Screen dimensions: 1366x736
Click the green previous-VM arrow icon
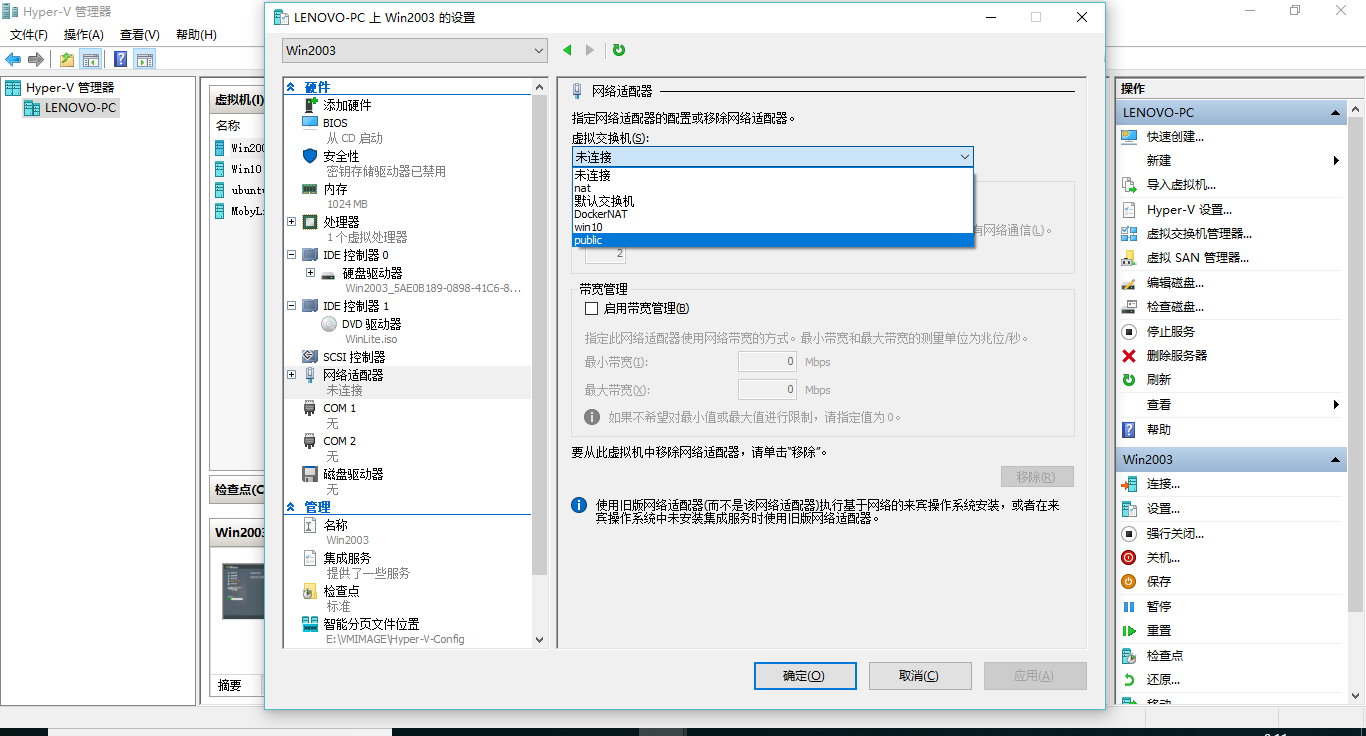[x=568, y=50]
